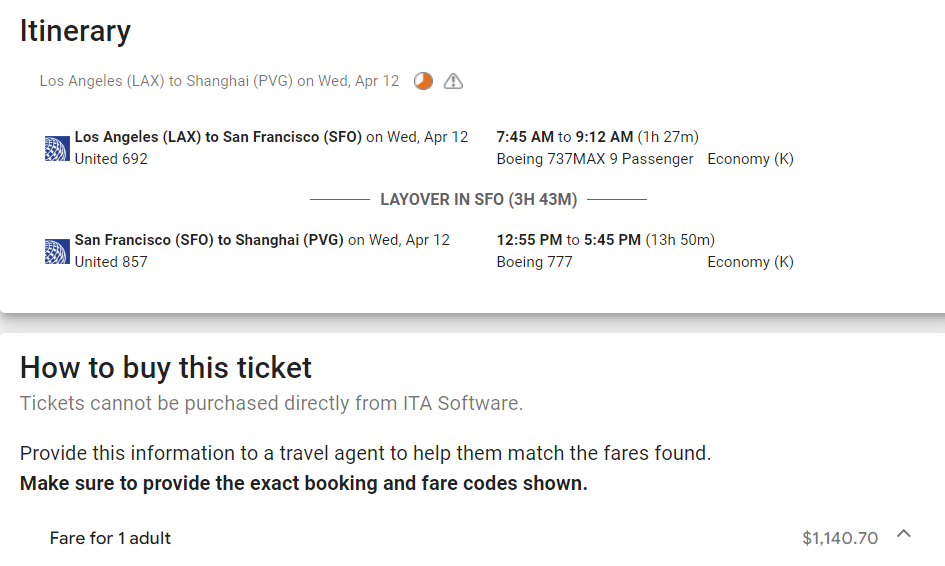
Task: Click the Boeing 777 aircraft text
Action: [534, 262]
